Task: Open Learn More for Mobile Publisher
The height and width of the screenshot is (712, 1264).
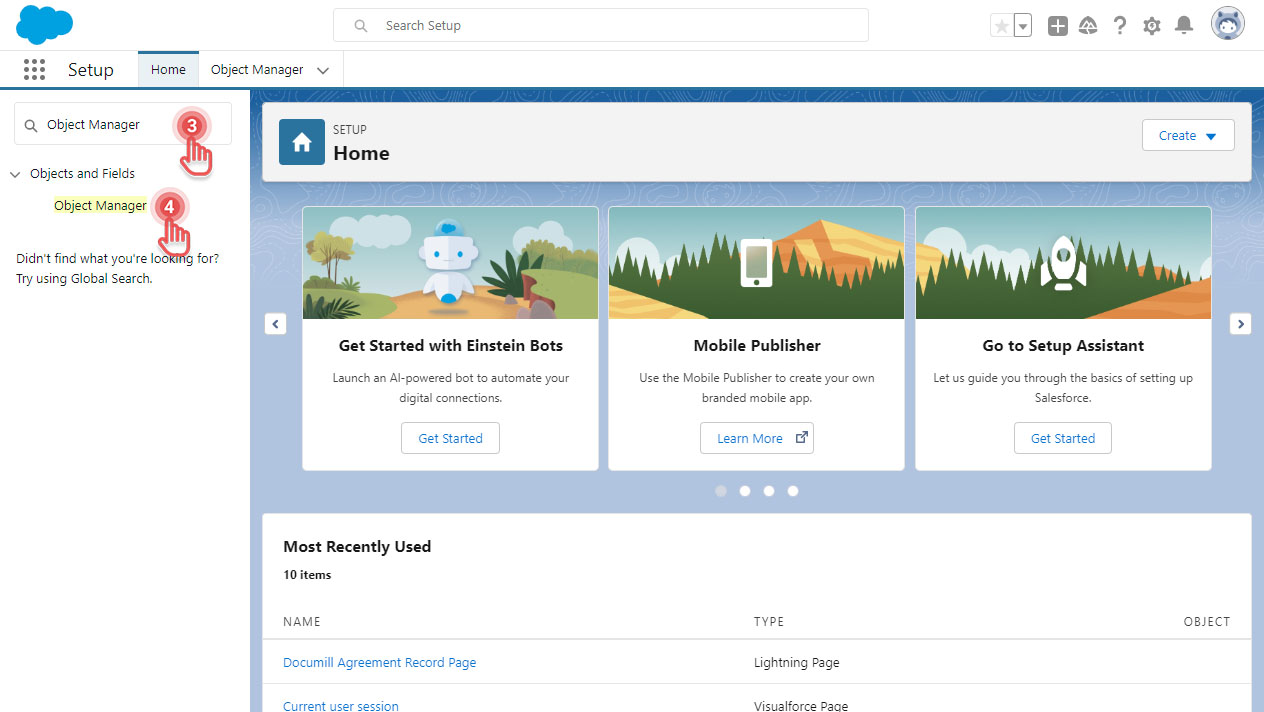Action: click(x=756, y=437)
